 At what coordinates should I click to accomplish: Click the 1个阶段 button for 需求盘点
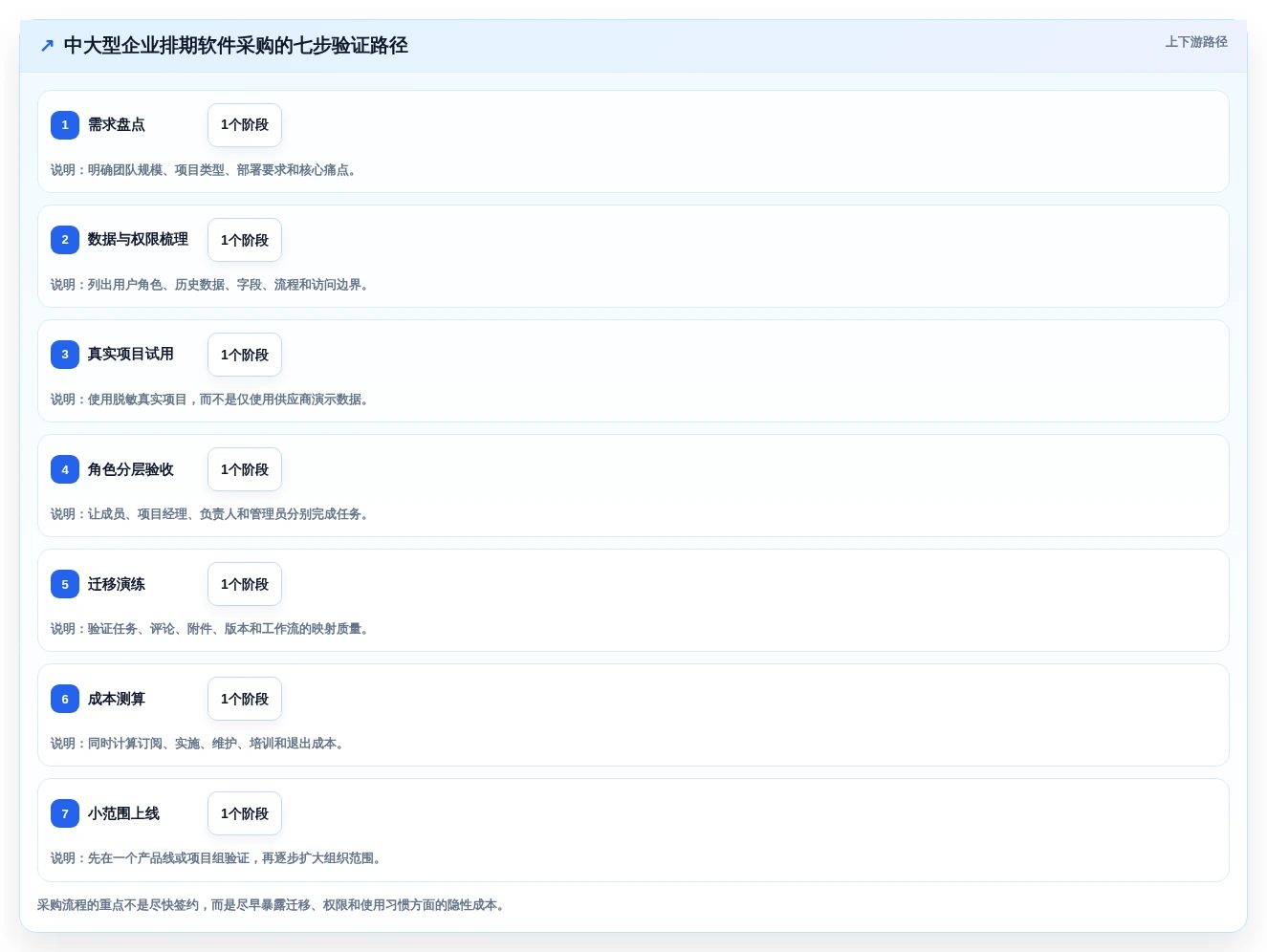click(x=245, y=125)
